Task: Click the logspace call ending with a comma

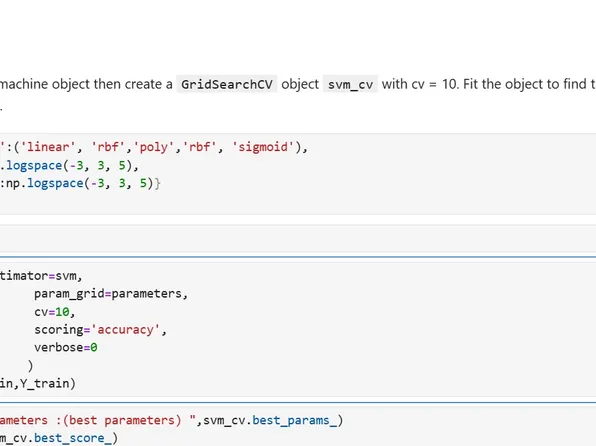Action: click(x=72, y=165)
